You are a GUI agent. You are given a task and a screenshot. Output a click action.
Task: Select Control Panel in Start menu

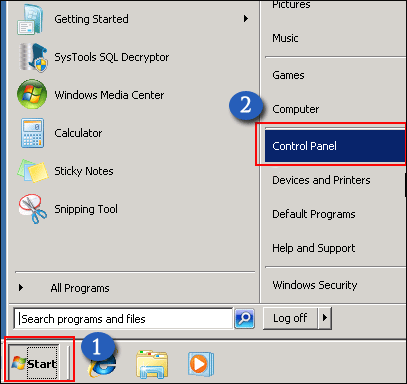click(335, 146)
